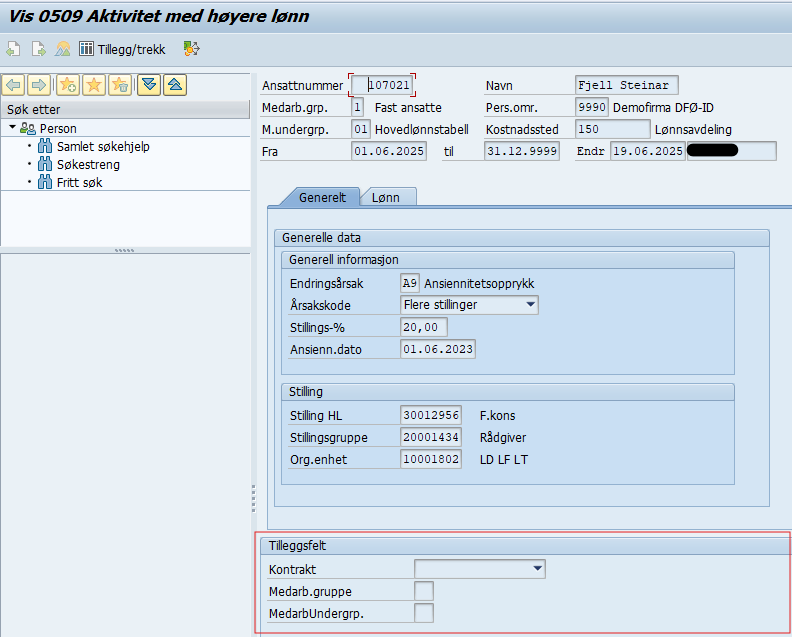This screenshot has width=792, height=637.
Task: Click the next record page icon
Action: click(38, 49)
